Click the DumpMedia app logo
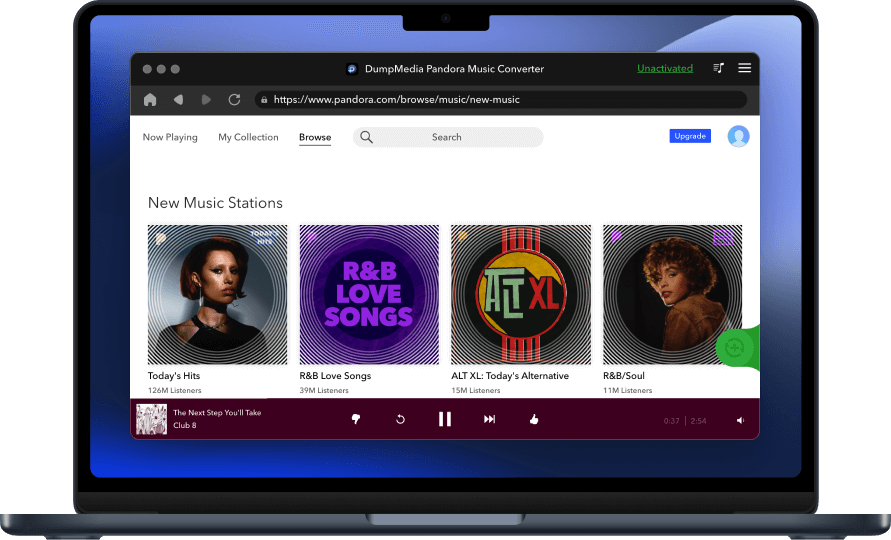 tap(352, 69)
